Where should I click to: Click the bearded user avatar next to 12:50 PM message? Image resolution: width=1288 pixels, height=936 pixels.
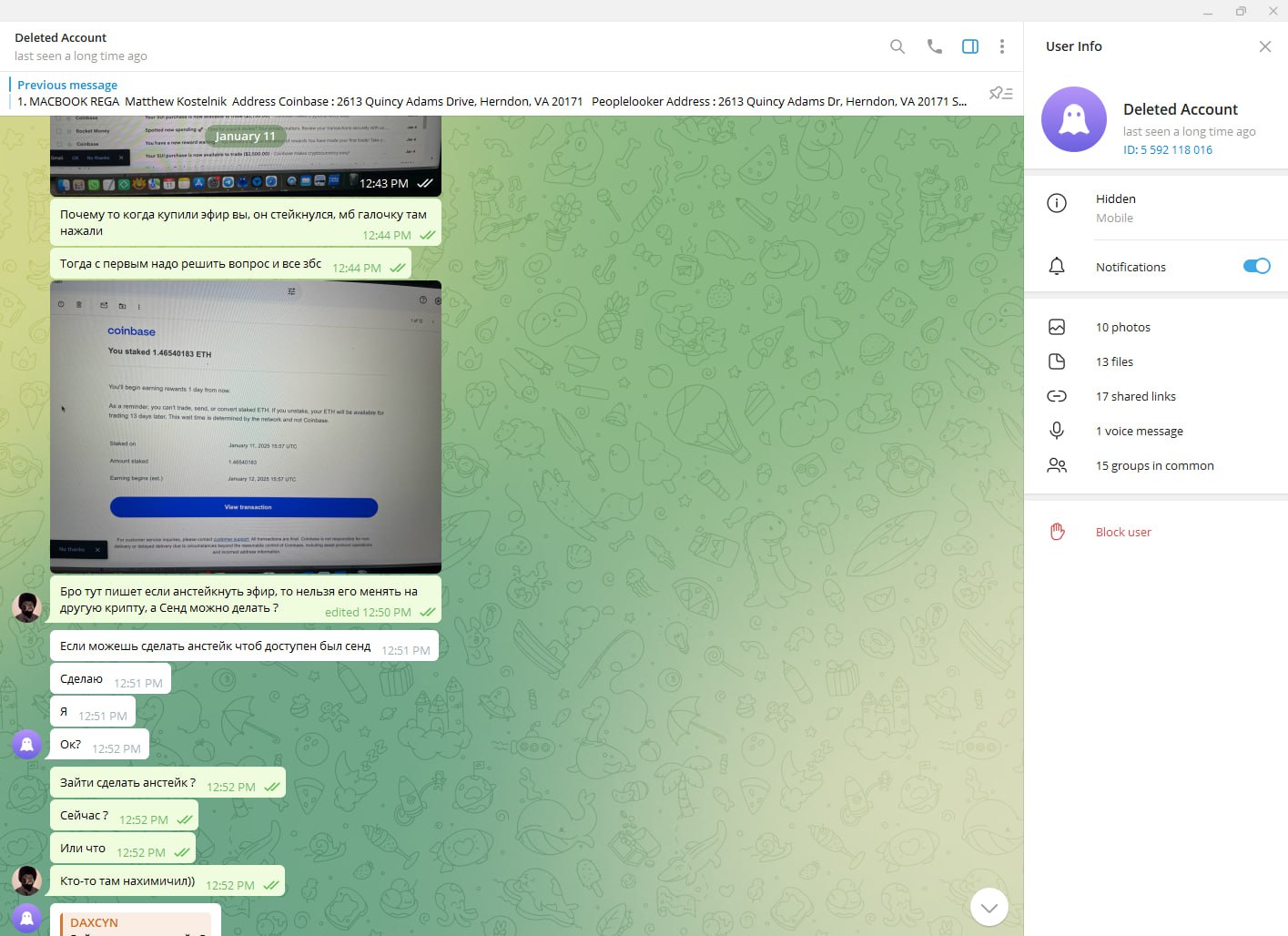point(27,607)
